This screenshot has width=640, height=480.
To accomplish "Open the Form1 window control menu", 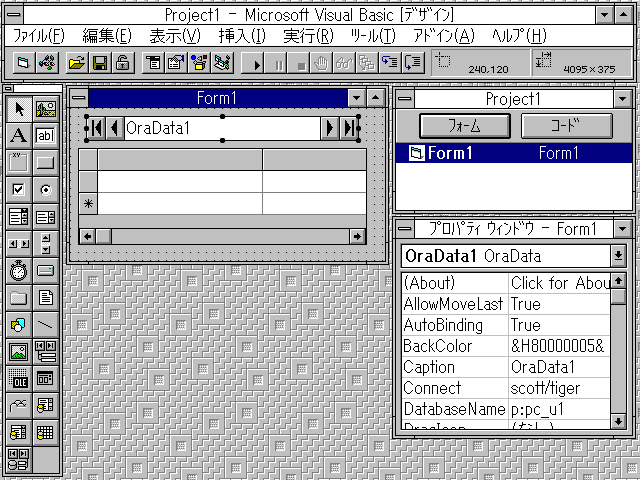I will pyautogui.click(x=79, y=98).
